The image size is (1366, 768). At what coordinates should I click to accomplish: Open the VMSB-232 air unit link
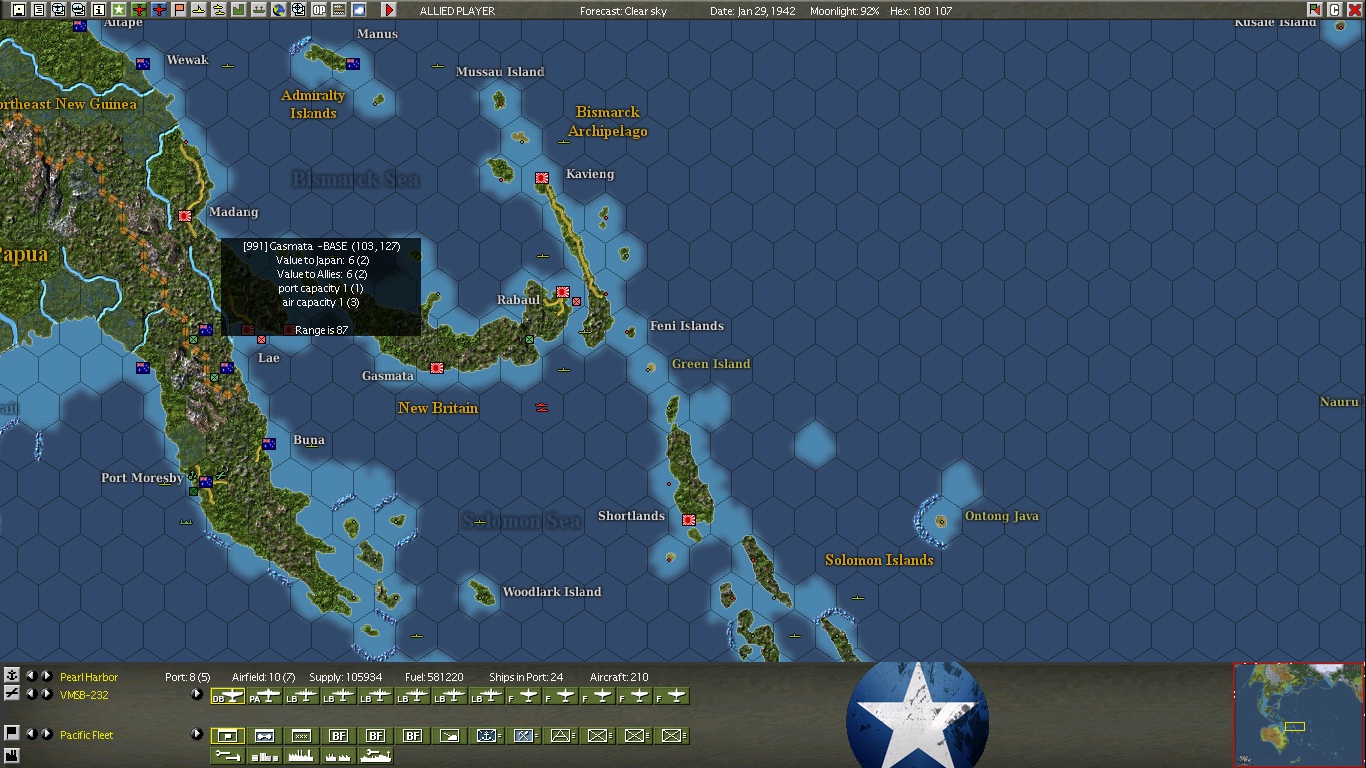click(84, 695)
